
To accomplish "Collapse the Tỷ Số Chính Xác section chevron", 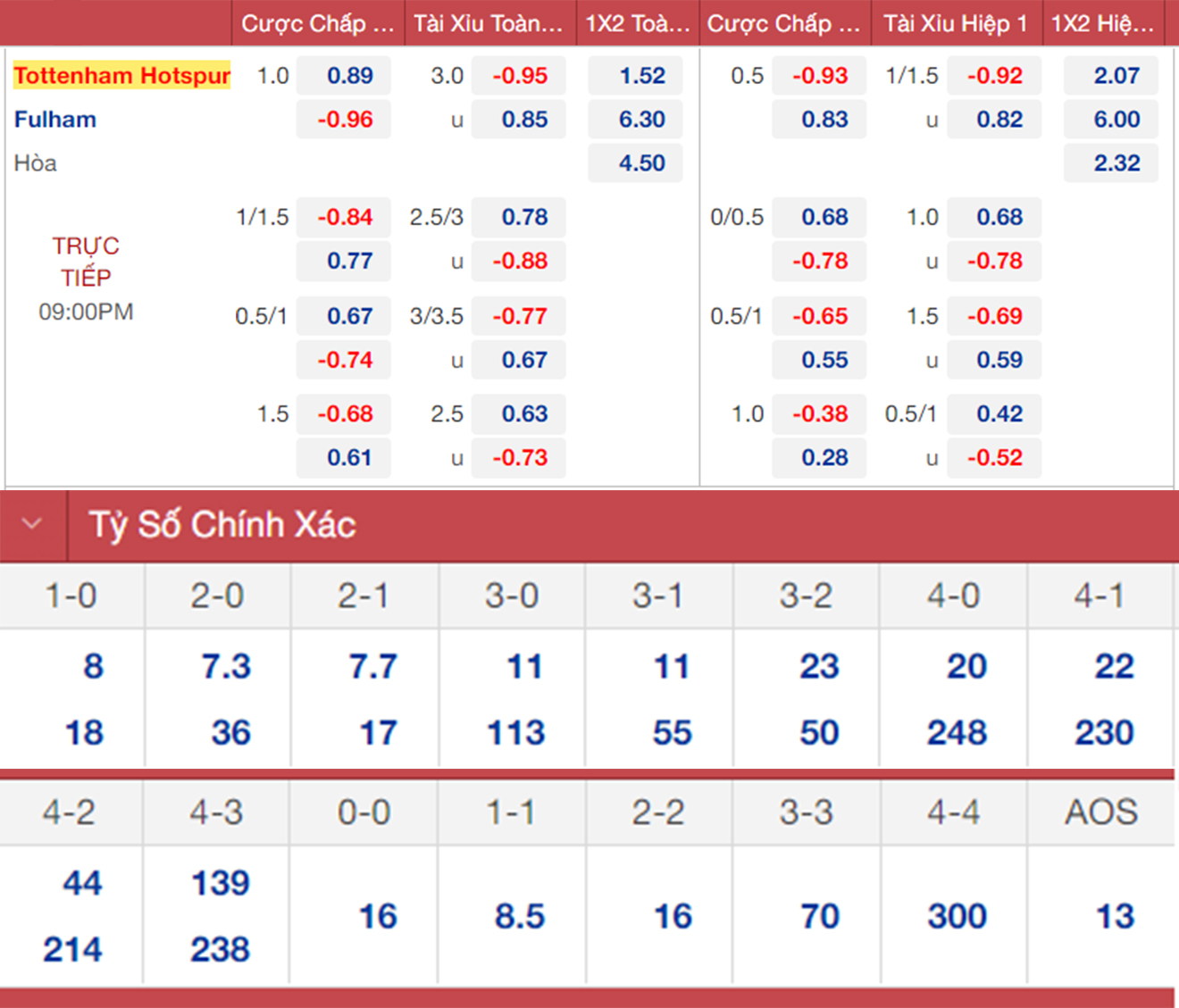I will pyautogui.click(x=32, y=524).
